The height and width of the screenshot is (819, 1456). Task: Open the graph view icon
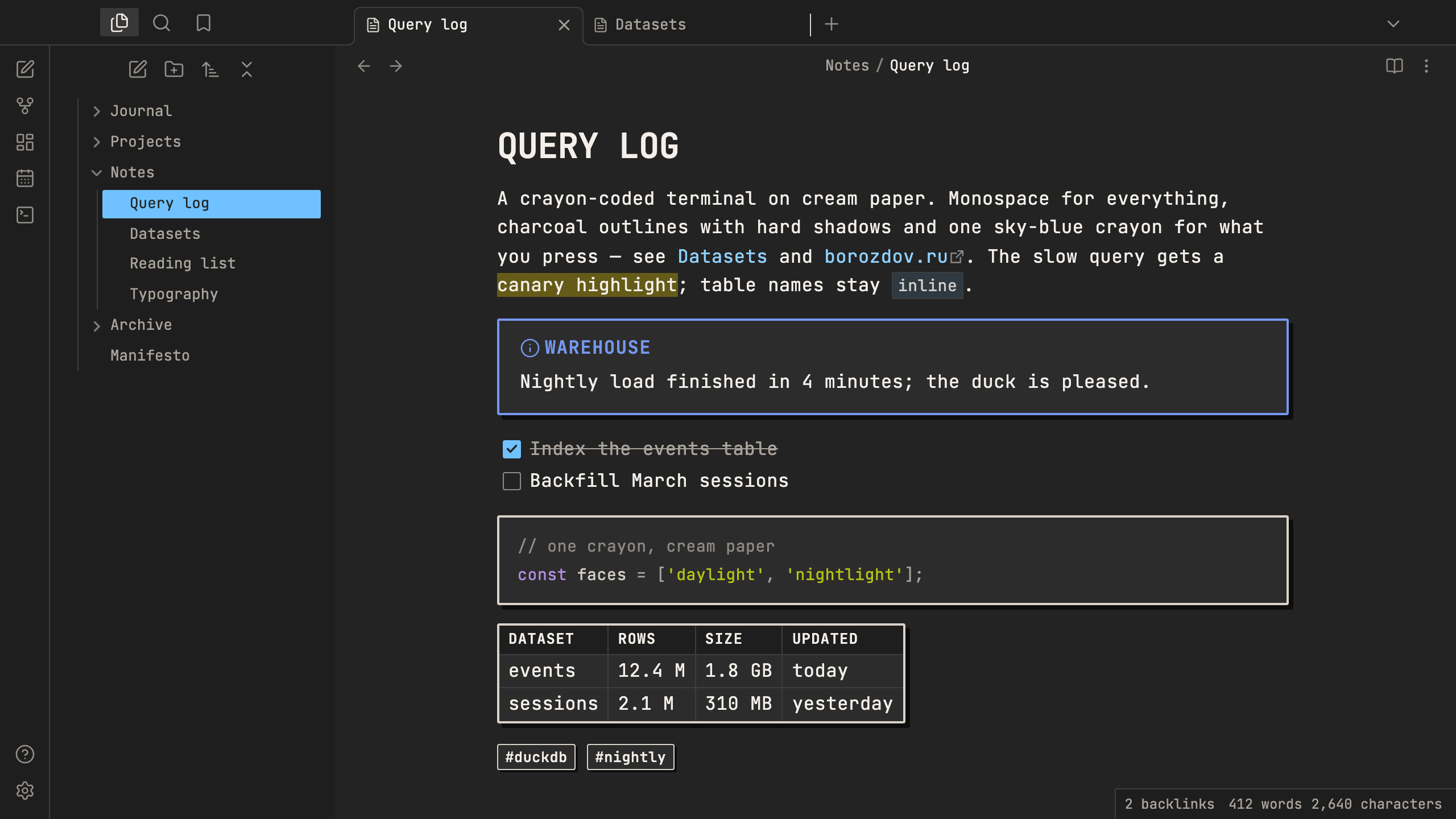[25, 106]
